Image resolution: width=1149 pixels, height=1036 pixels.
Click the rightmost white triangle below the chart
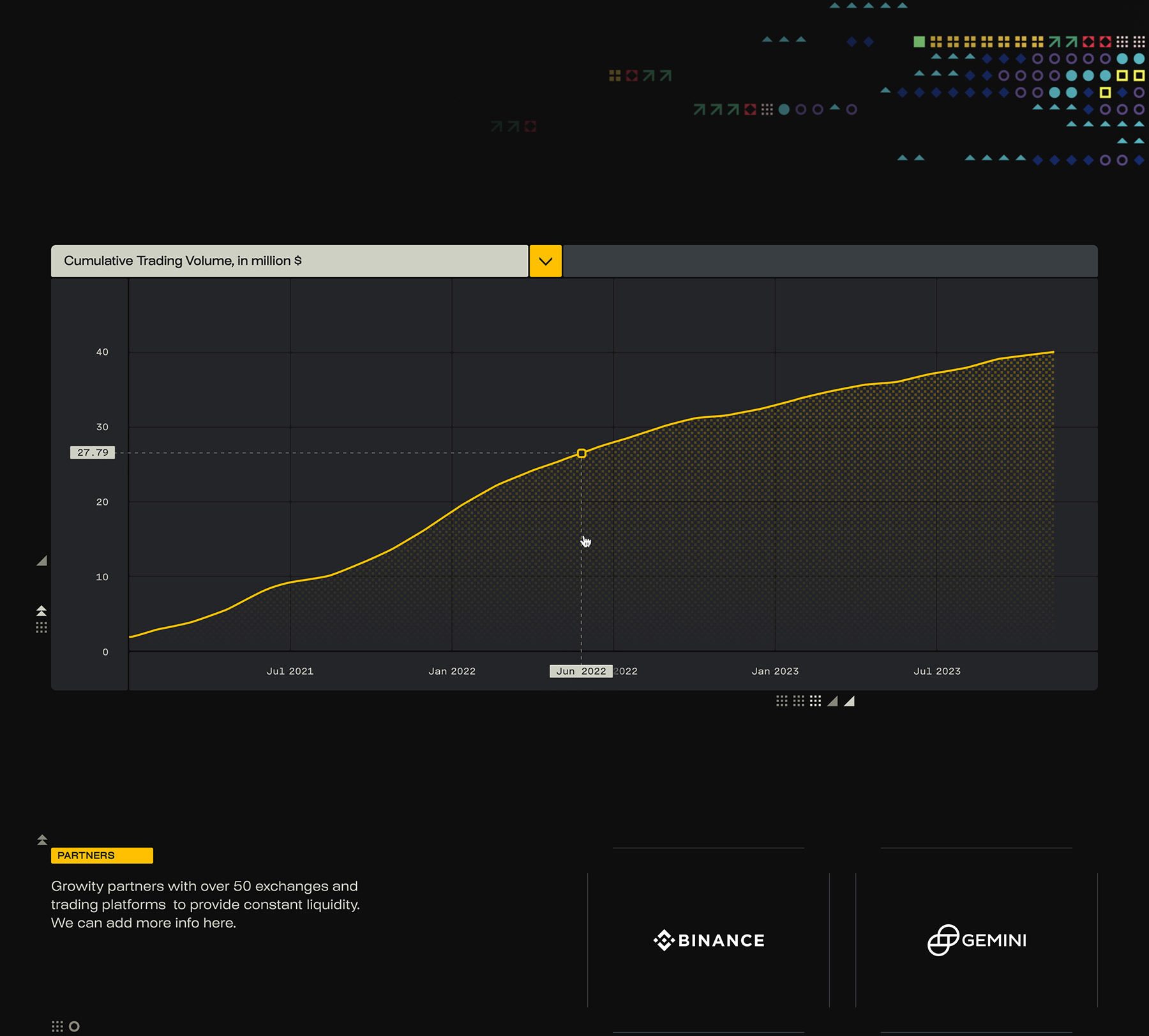[849, 702]
